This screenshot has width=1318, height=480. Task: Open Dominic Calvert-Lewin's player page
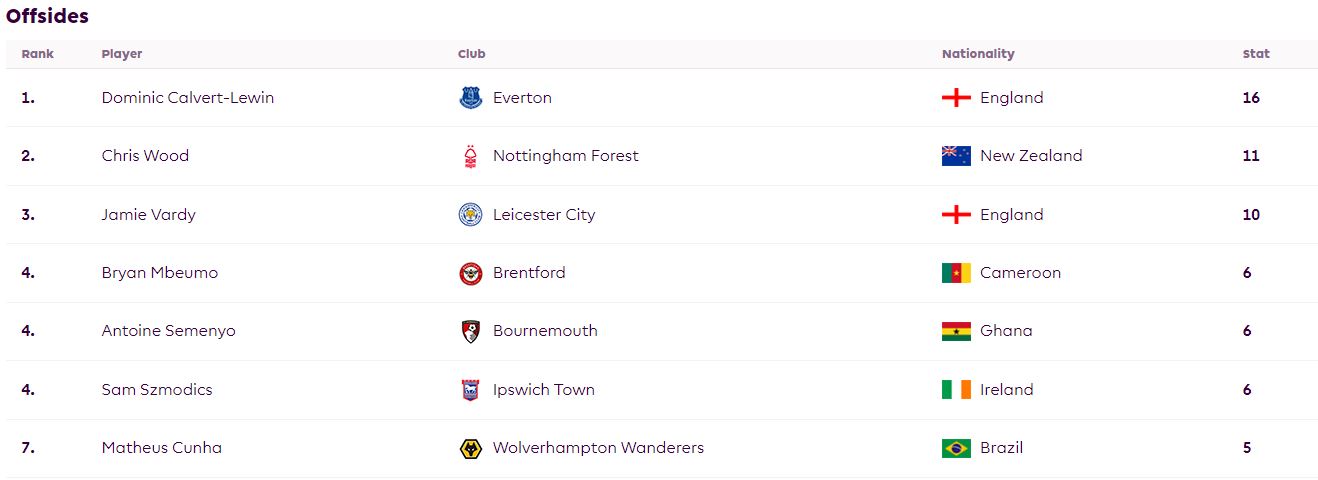188,98
